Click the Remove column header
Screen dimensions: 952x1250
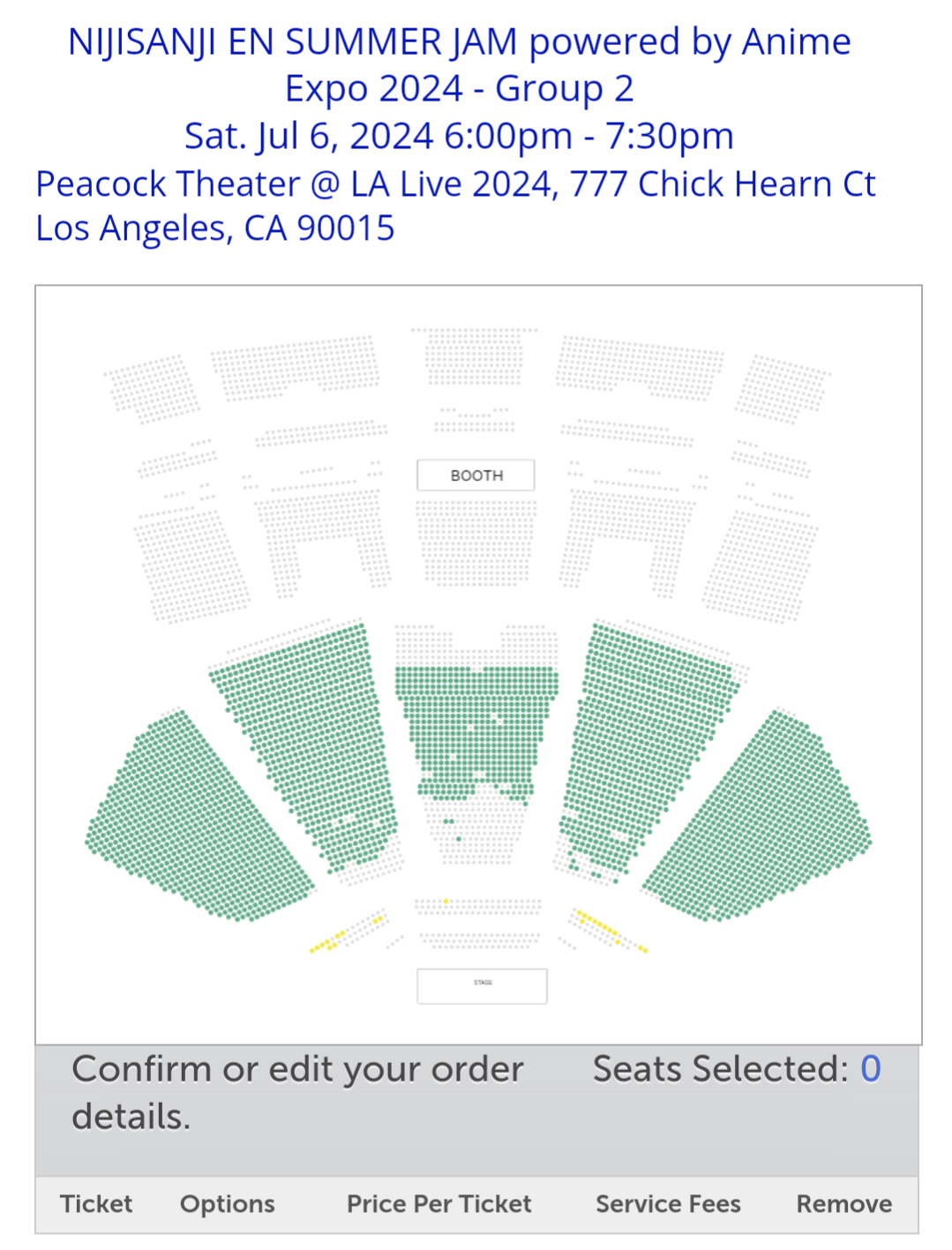coord(844,1204)
